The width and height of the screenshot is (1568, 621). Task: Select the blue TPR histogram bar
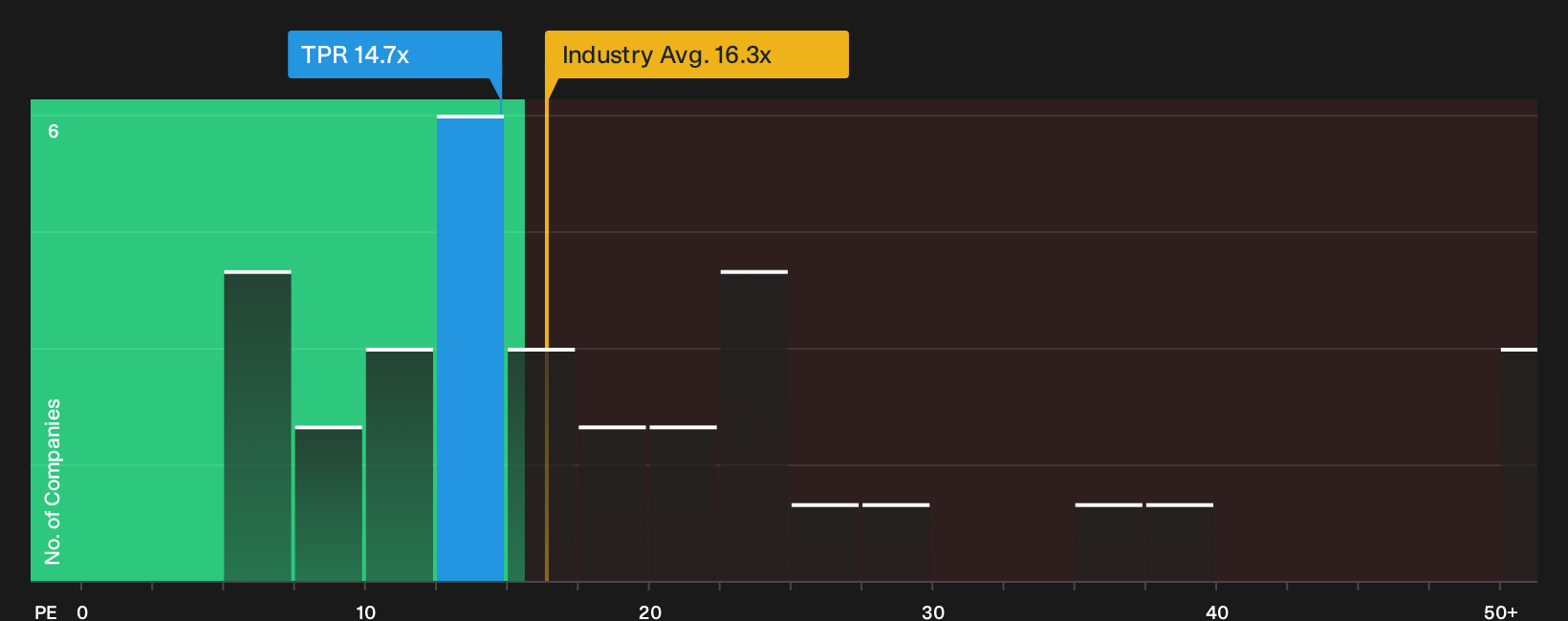470,349
